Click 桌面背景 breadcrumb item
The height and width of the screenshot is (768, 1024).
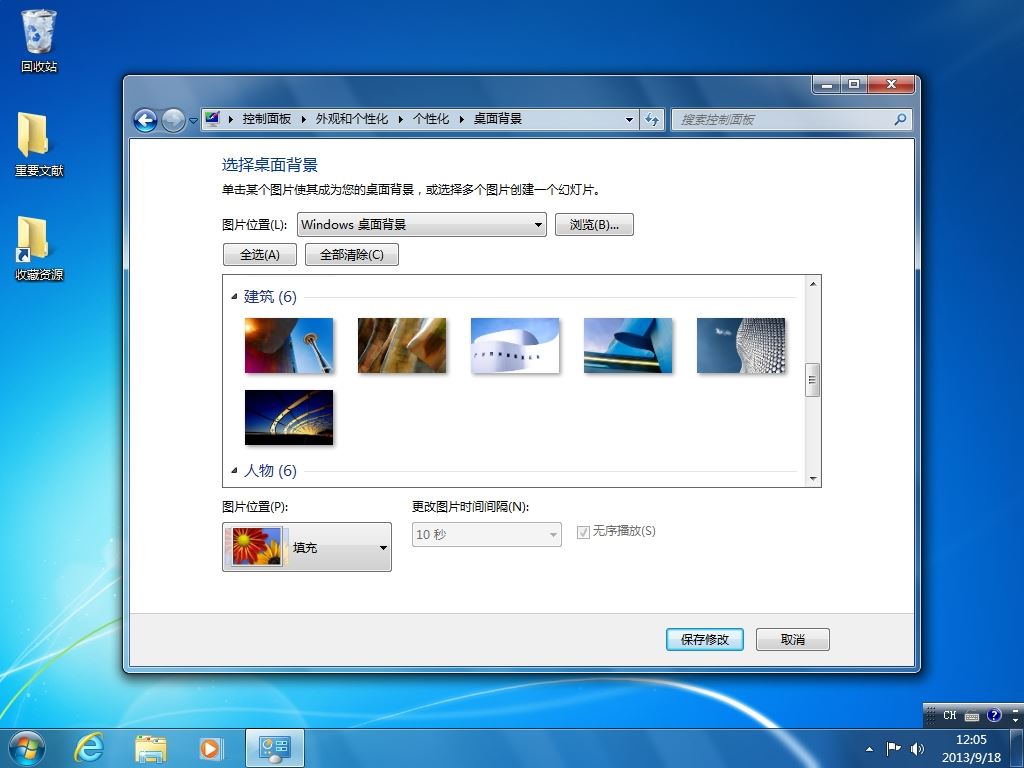pyautogui.click(x=498, y=119)
